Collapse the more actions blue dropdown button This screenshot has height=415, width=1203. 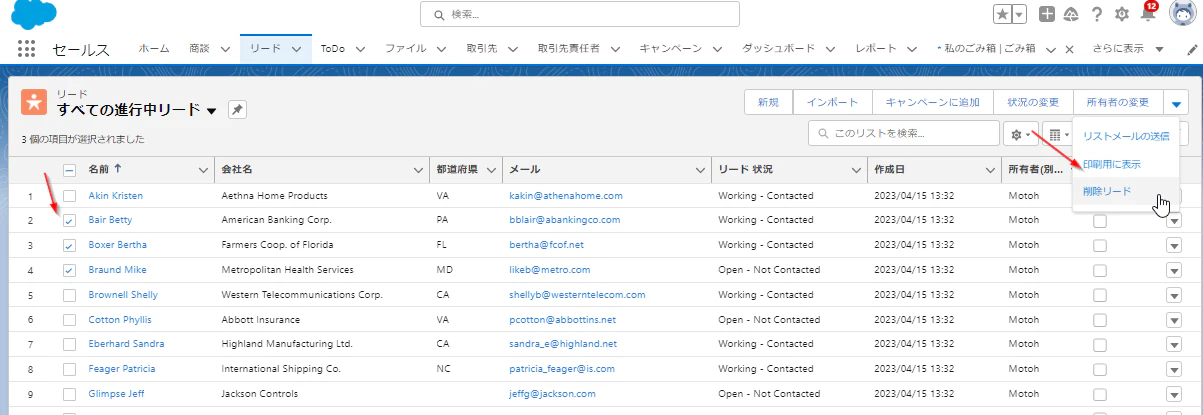click(x=1175, y=102)
